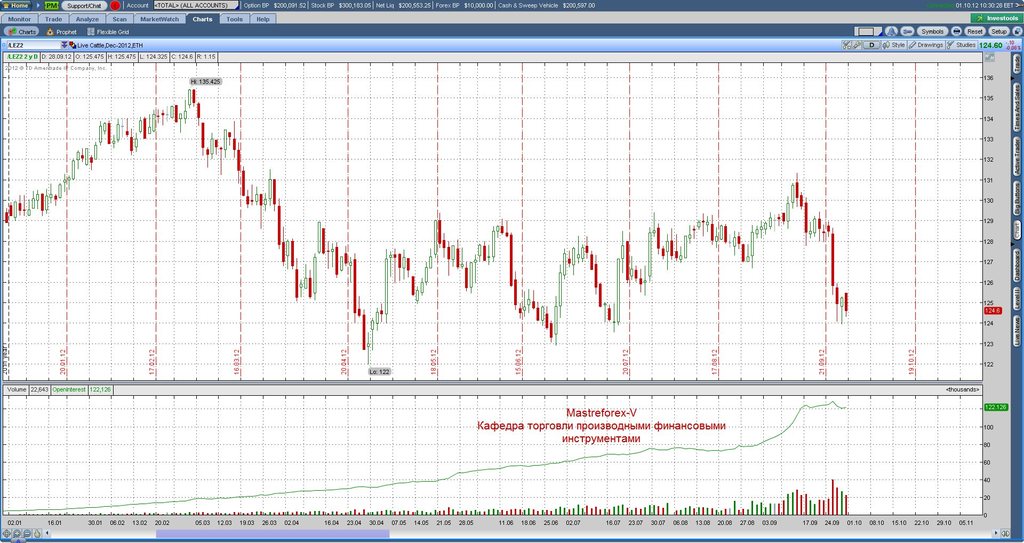Click the /LEZ2 symbol input field
The height and width of the screenshot is (543, 1024).
click(x=33, y=45)
